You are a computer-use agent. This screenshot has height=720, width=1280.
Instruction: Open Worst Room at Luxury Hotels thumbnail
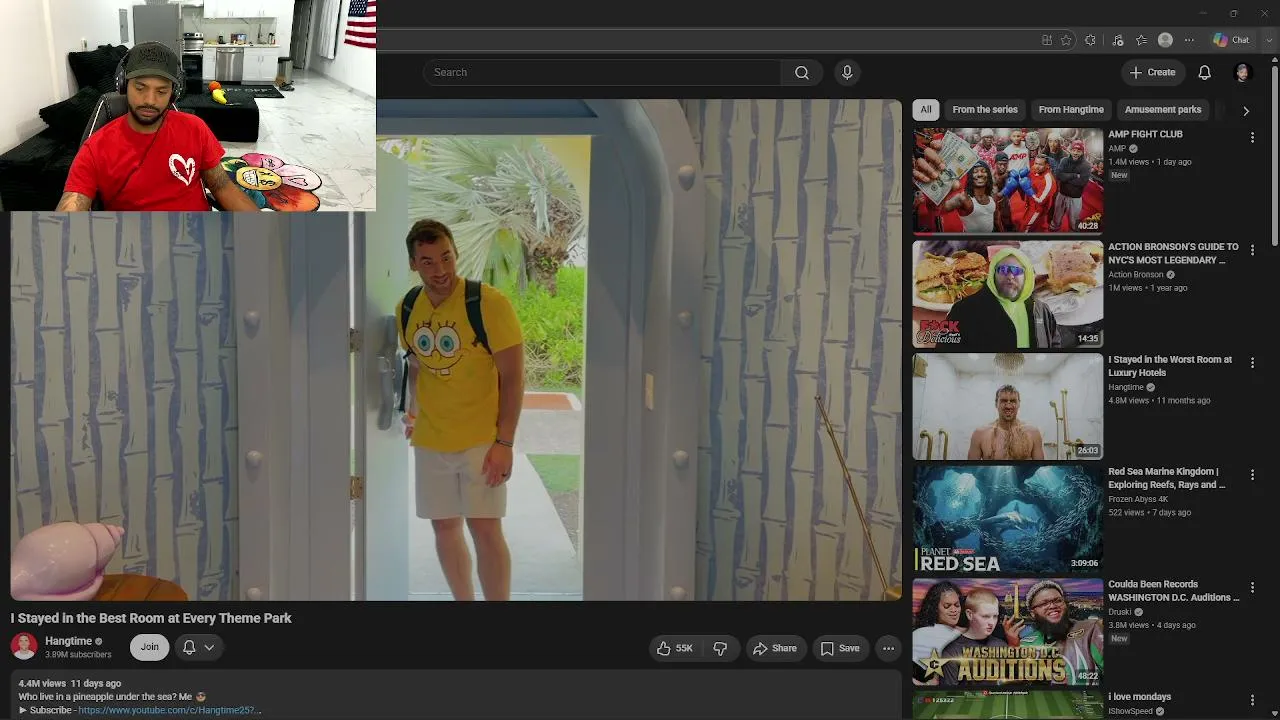tap(1008, 407)
